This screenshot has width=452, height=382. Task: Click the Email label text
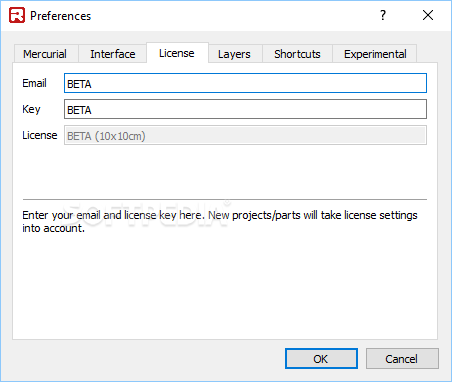tap(34, 83)
